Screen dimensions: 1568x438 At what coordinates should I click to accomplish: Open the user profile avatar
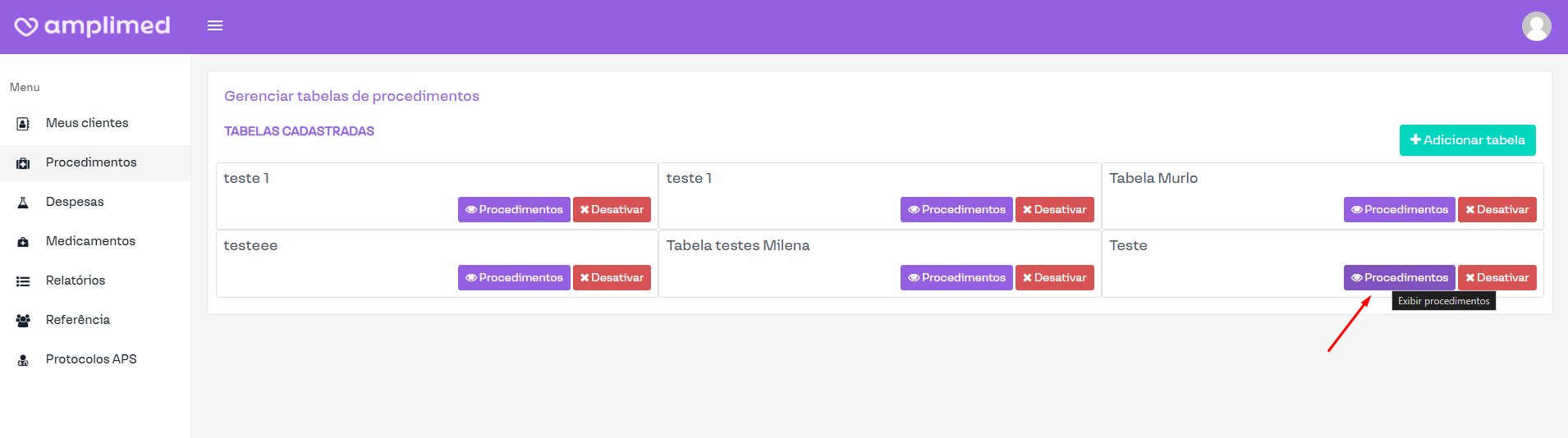(1536, 26)
